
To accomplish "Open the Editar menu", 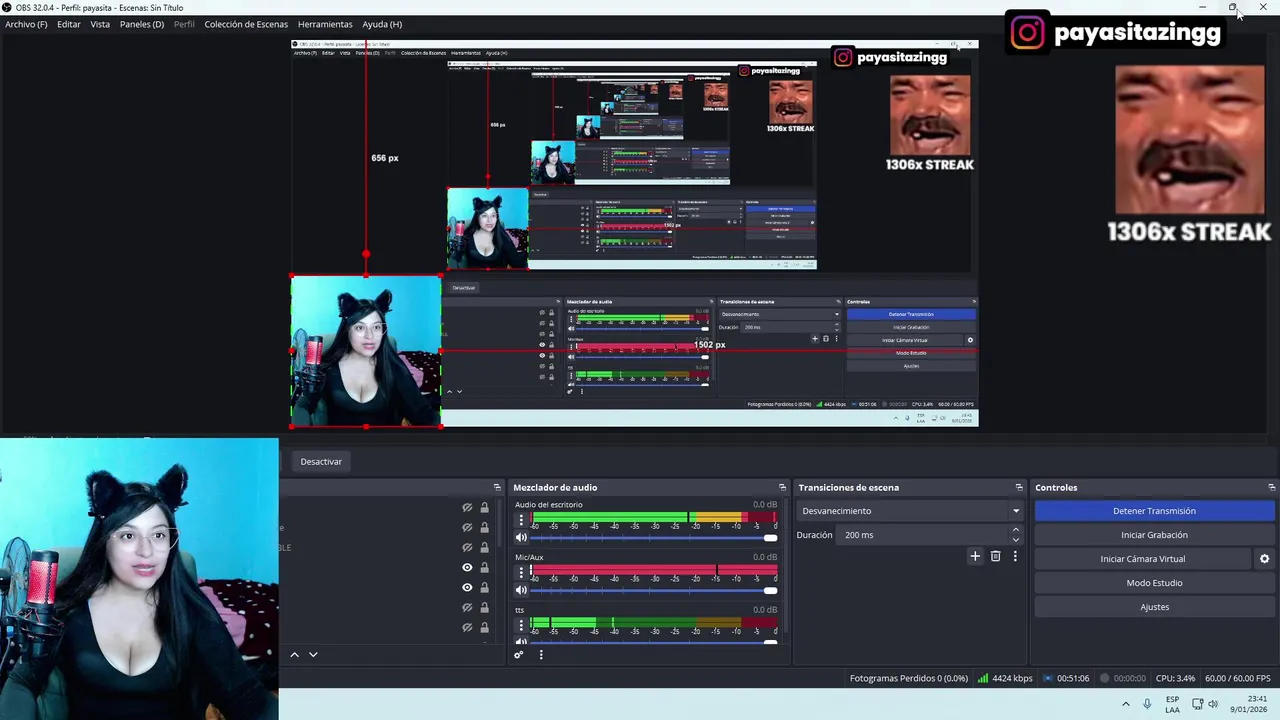I will click(69, 24).
